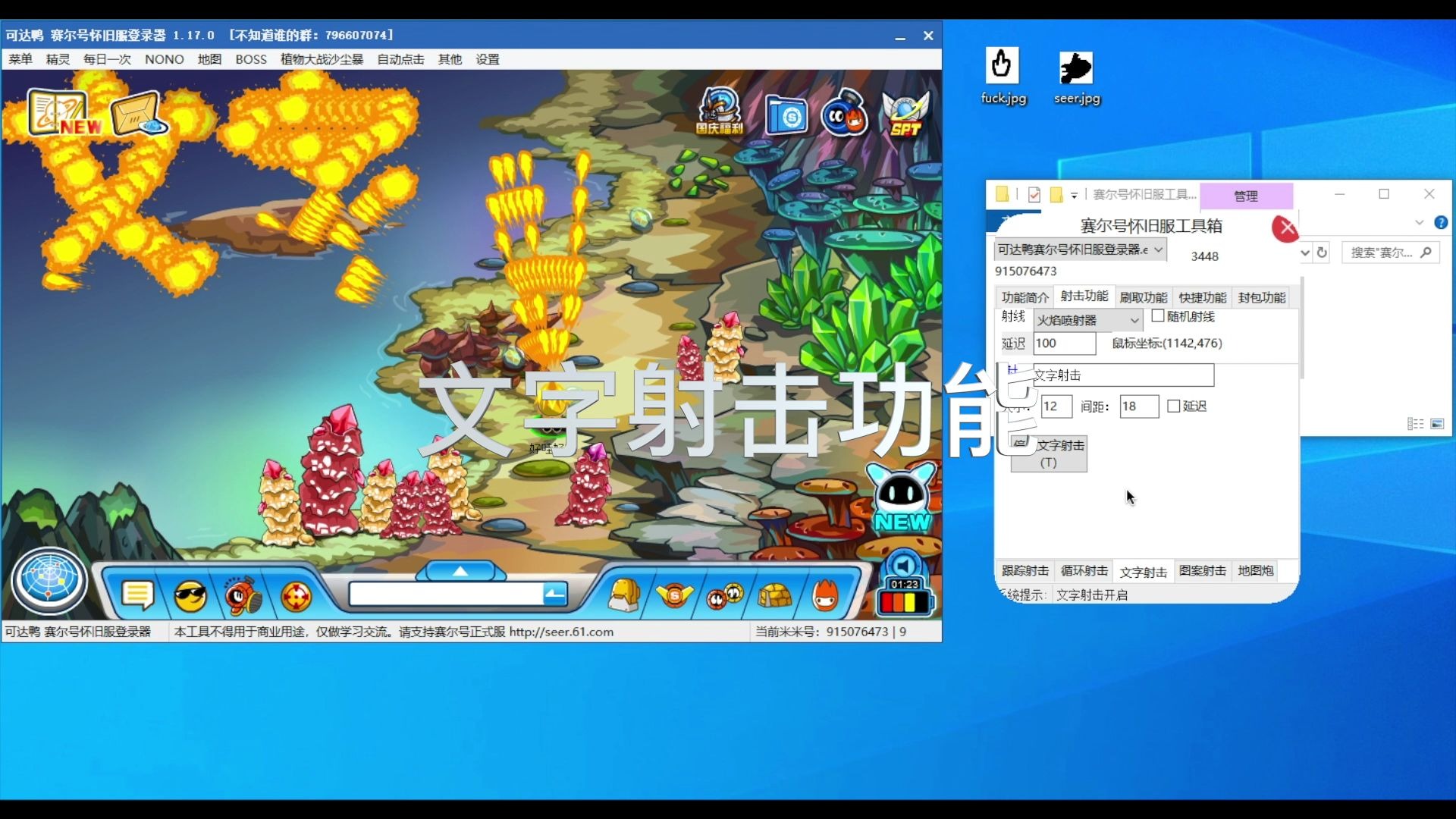
Task: Click the Explorer search box
Action: pos(1390,253)
